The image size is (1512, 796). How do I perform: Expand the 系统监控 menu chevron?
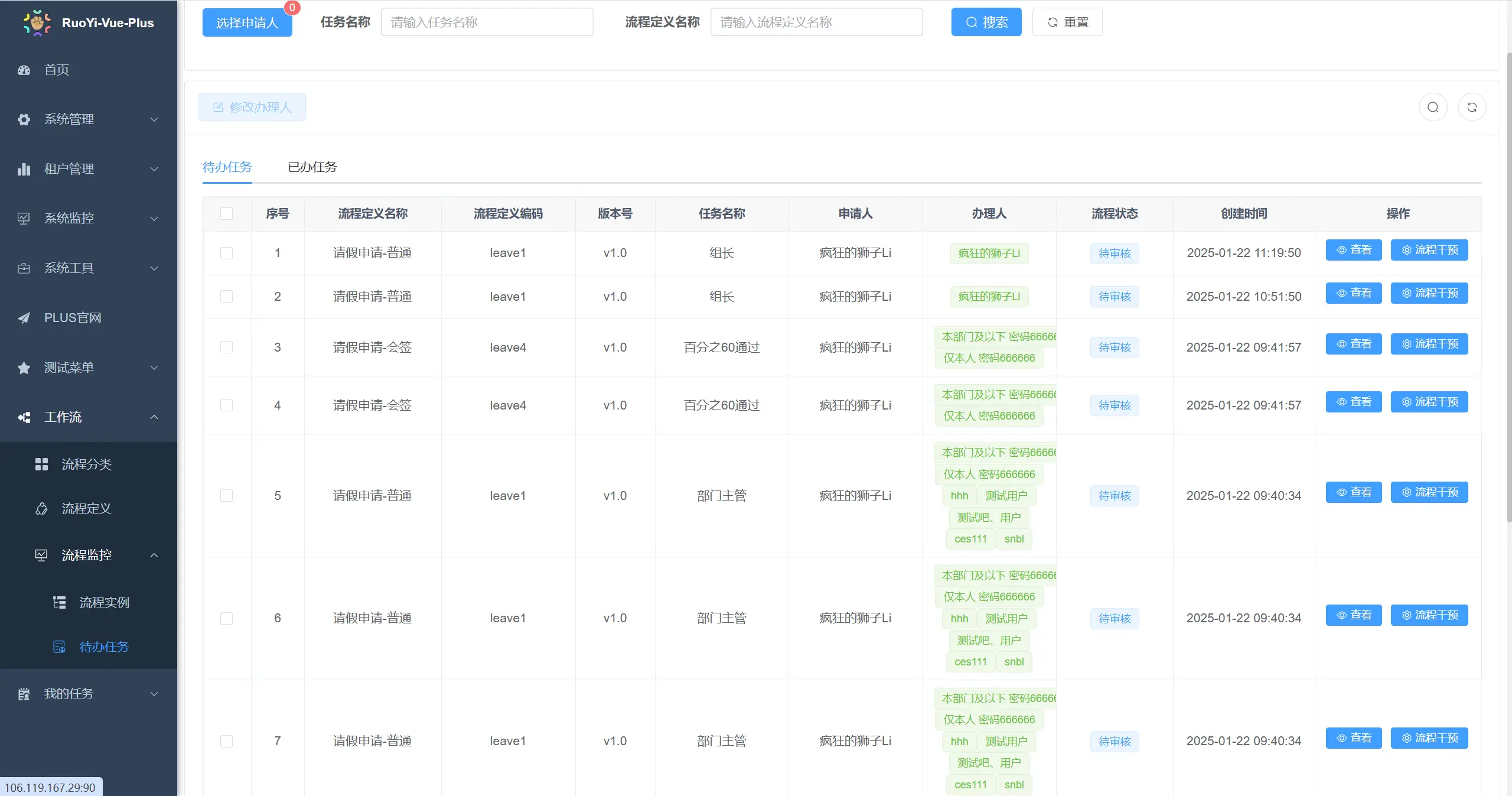pyautogui.click(x=154, y=219)
